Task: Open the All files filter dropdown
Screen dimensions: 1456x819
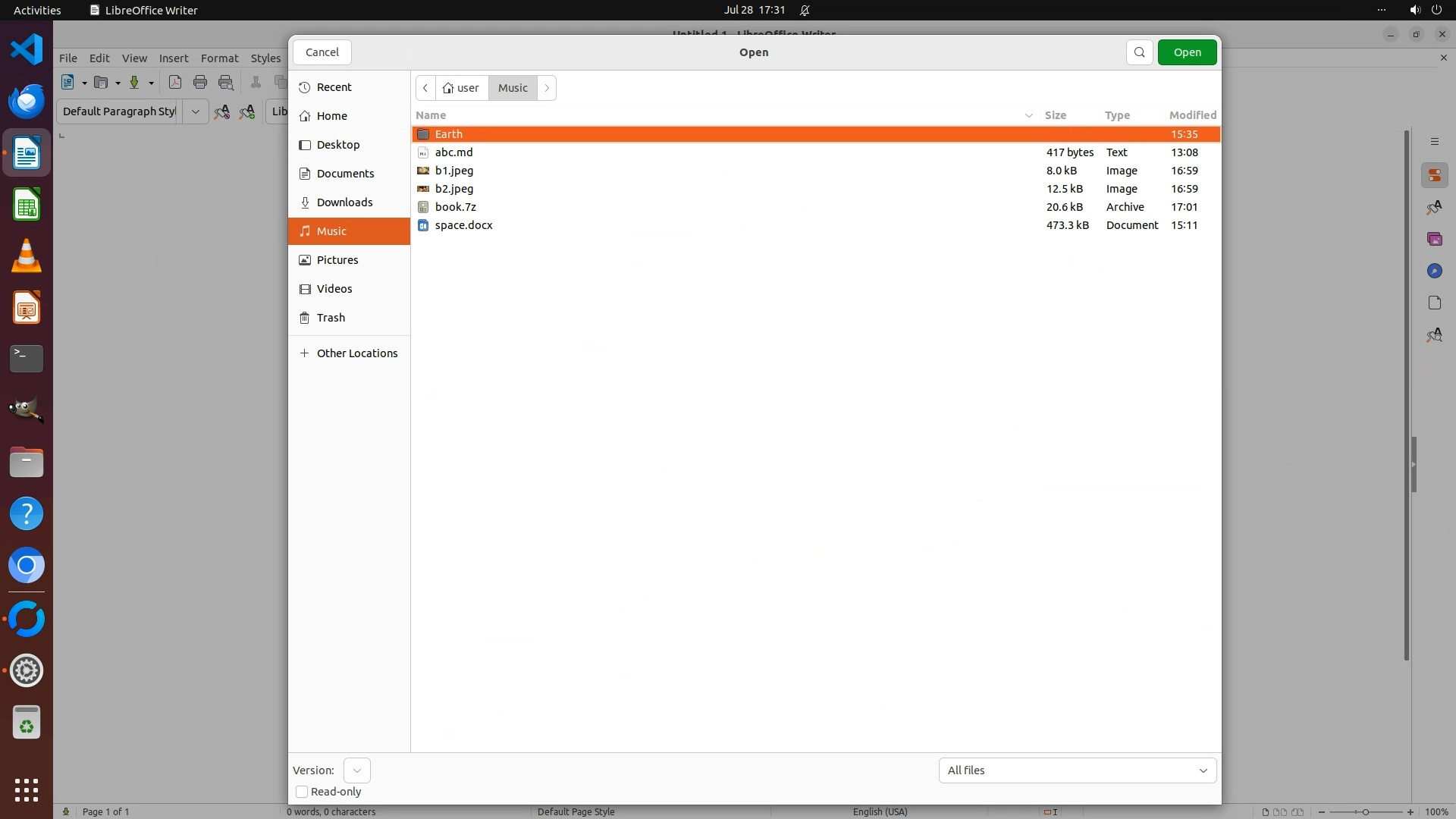Action: click(x=1077, y=770)
